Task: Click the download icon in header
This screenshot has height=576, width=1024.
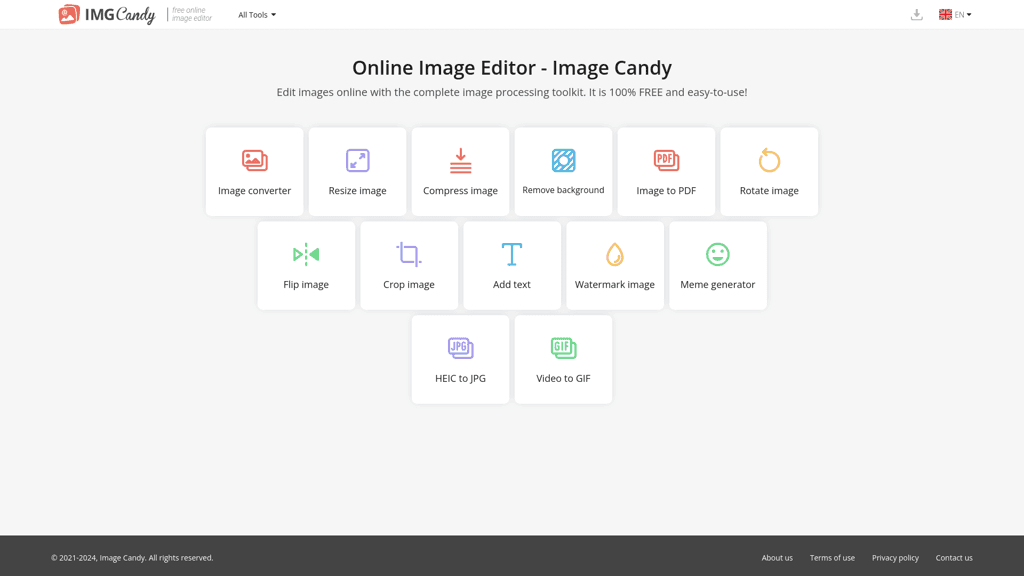Action: pos(916,14)
